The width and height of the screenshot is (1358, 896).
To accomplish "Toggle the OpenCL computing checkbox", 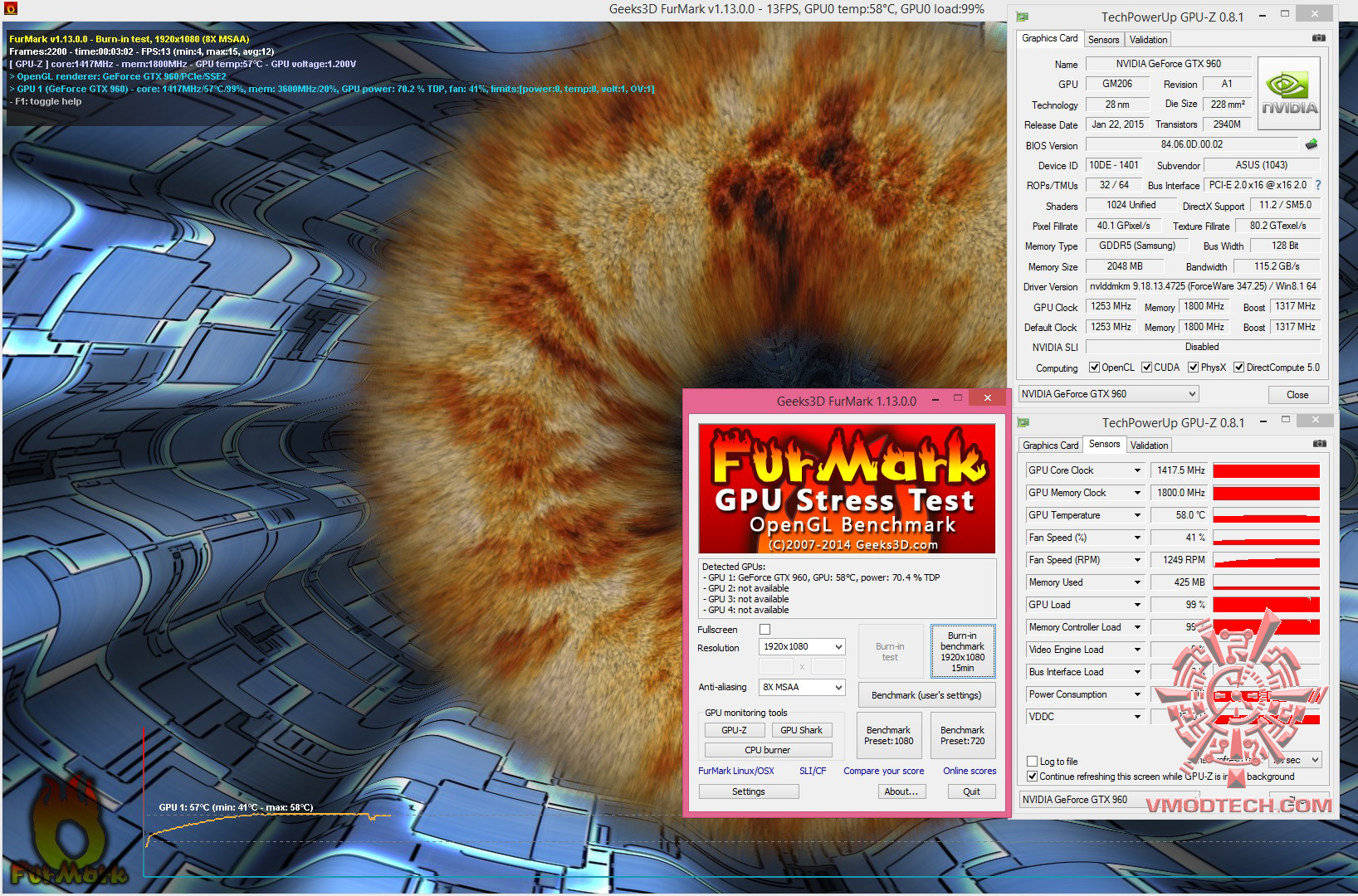I will tap(1095, 368).
